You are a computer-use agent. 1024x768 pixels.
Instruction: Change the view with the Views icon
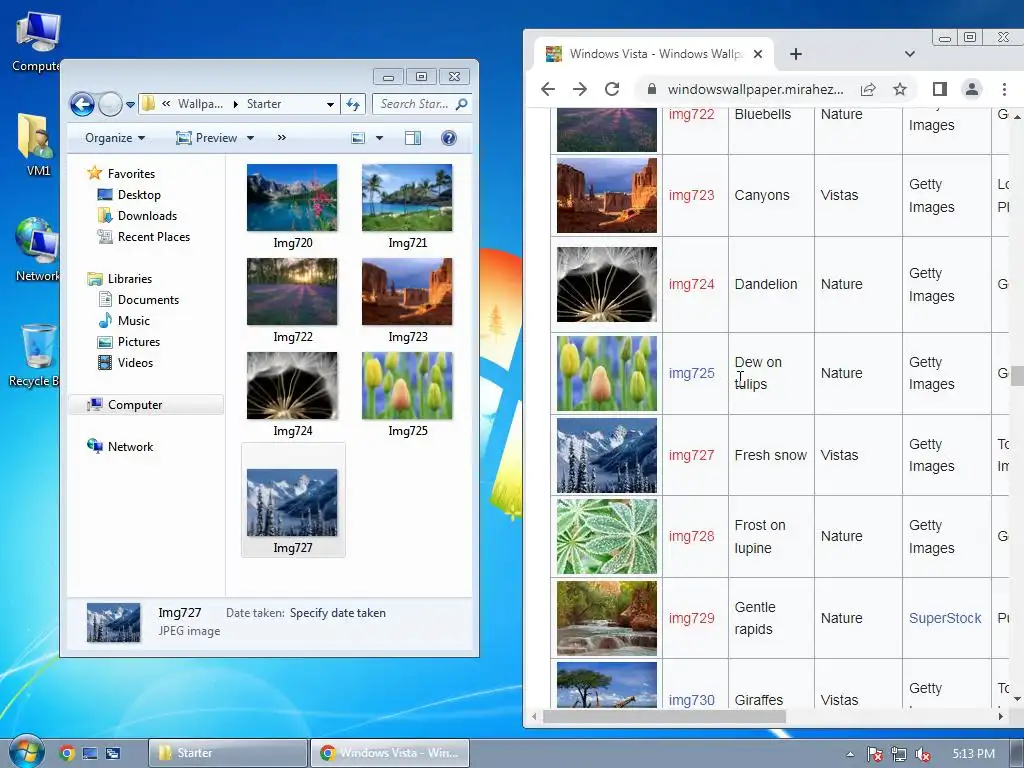click(358, 138)
